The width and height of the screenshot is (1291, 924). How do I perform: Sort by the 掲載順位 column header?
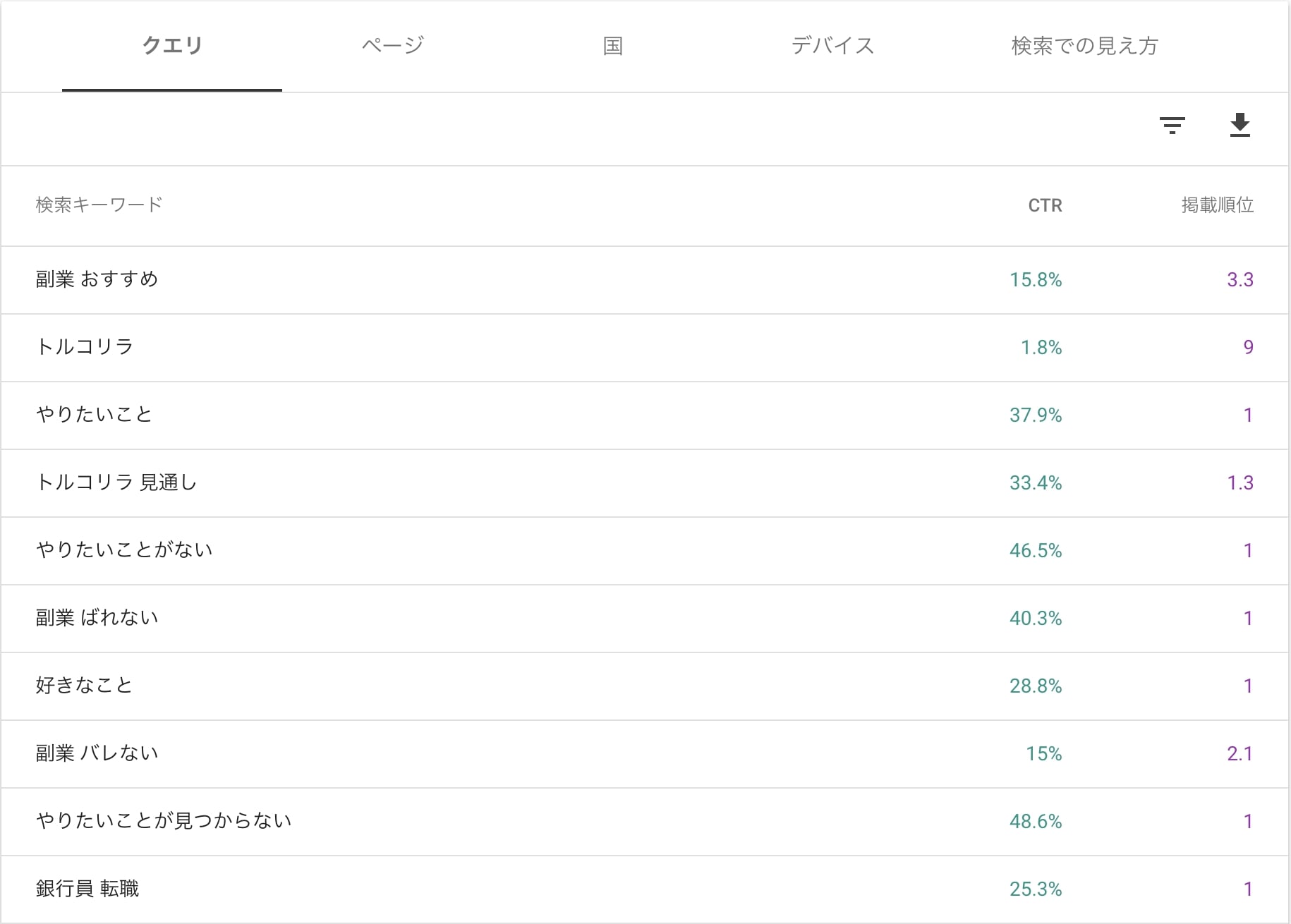pyautogui.click(x=1217, y=205)
